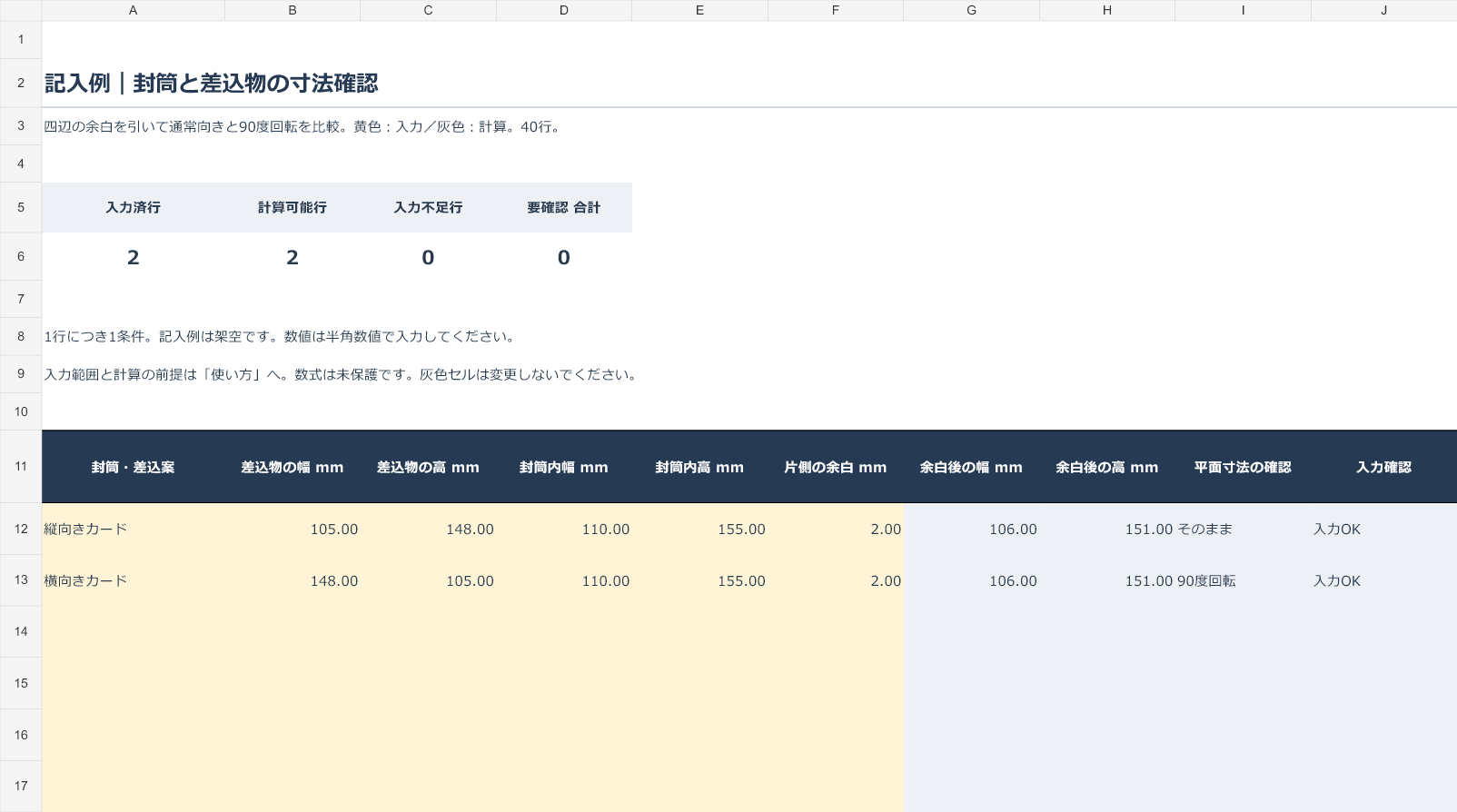This screenshot has height=812, width=1457.
Task: Select the 90度回転 result cell
Action: [1243, 580]
